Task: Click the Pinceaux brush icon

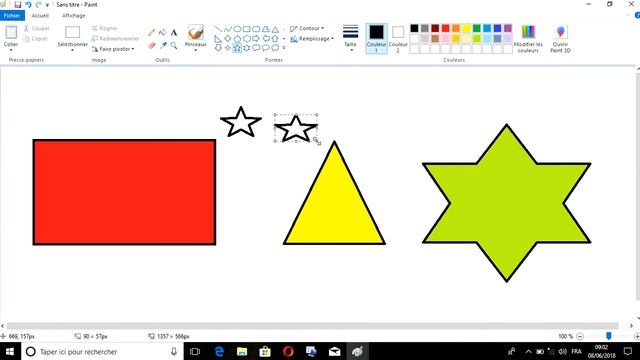Action: [x=196, y=32]
